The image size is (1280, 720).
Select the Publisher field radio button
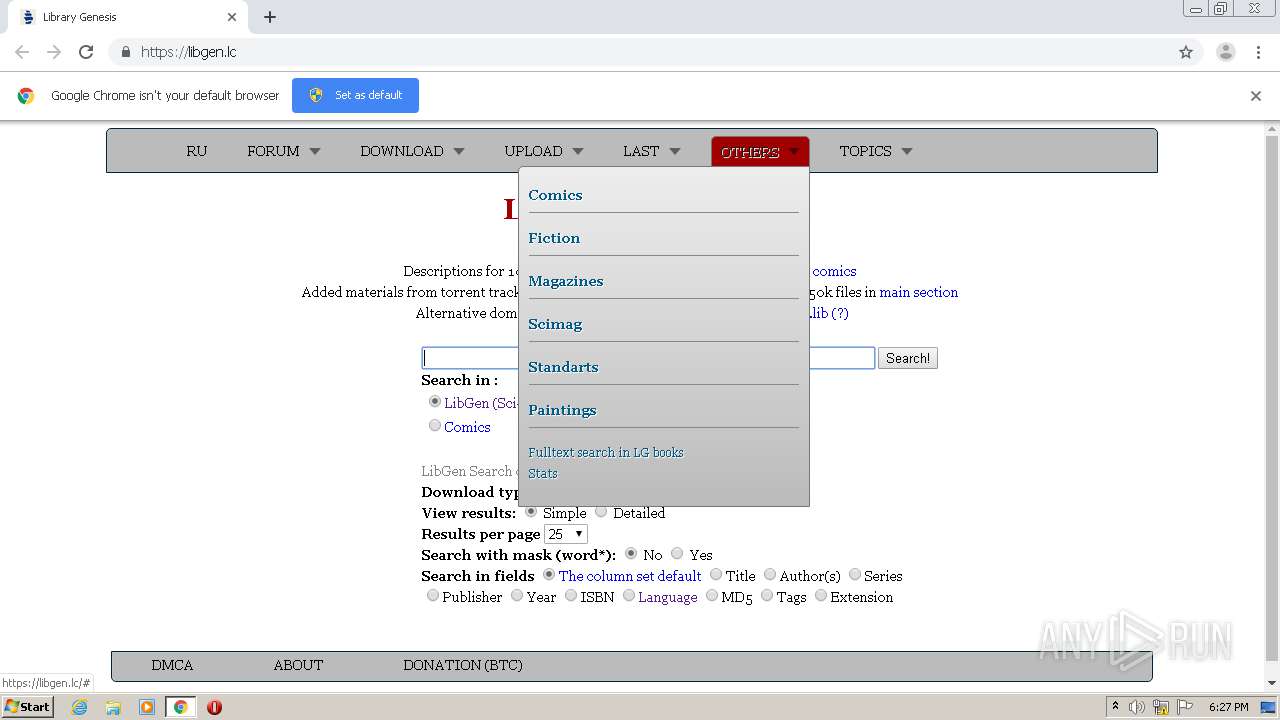(x=433, y=595)
